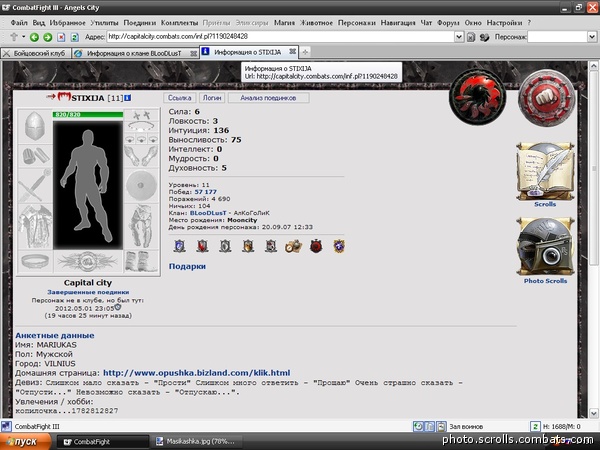Open the Персонажи menu
This screenshot has width=600, height=450.
coord(356,23)
